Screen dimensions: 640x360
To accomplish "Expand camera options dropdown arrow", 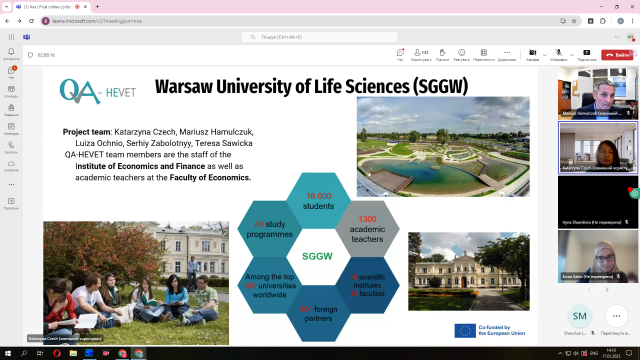I will tap(544, 55).
